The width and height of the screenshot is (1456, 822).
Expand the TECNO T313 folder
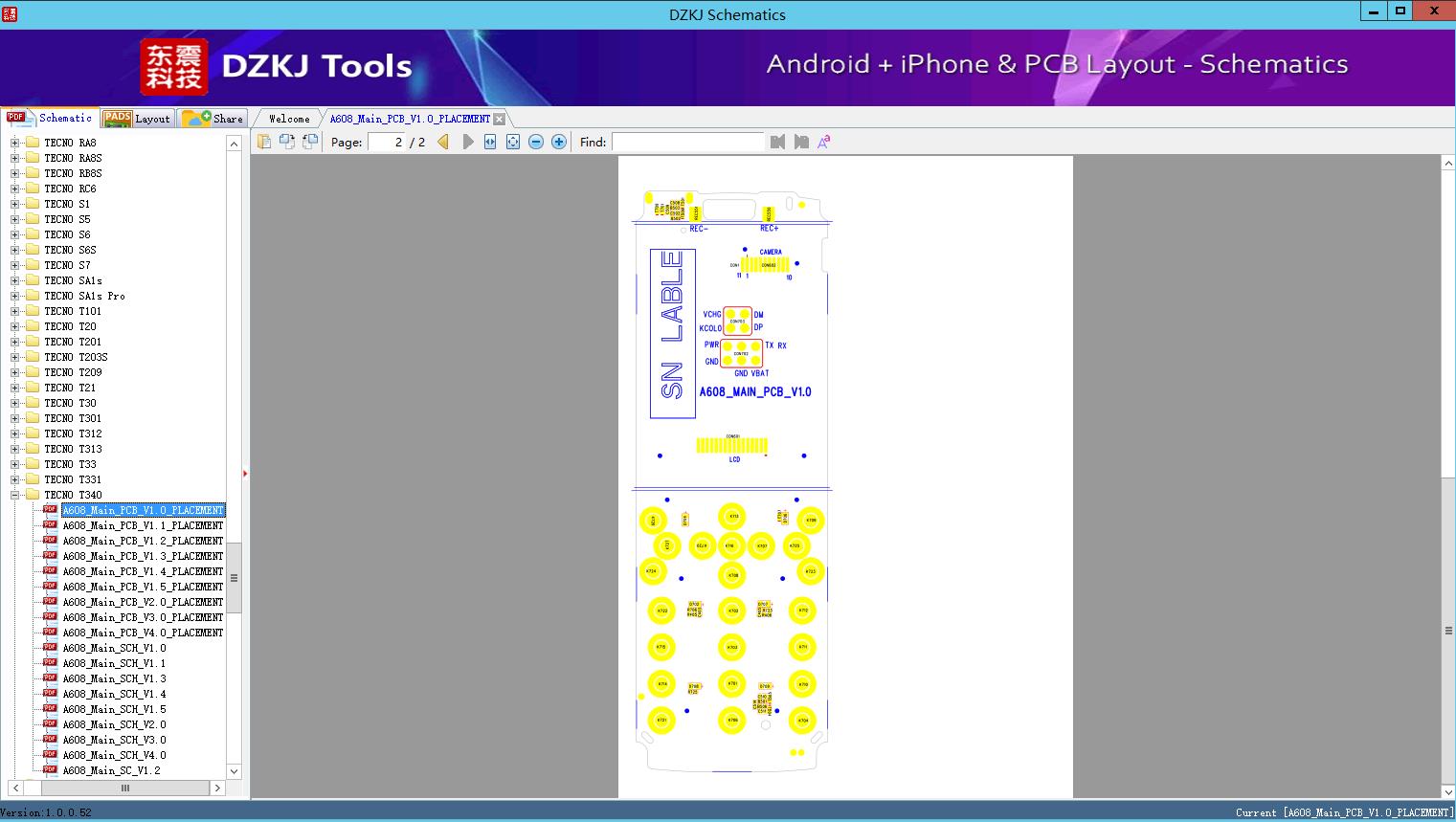(x=14, y=449)
